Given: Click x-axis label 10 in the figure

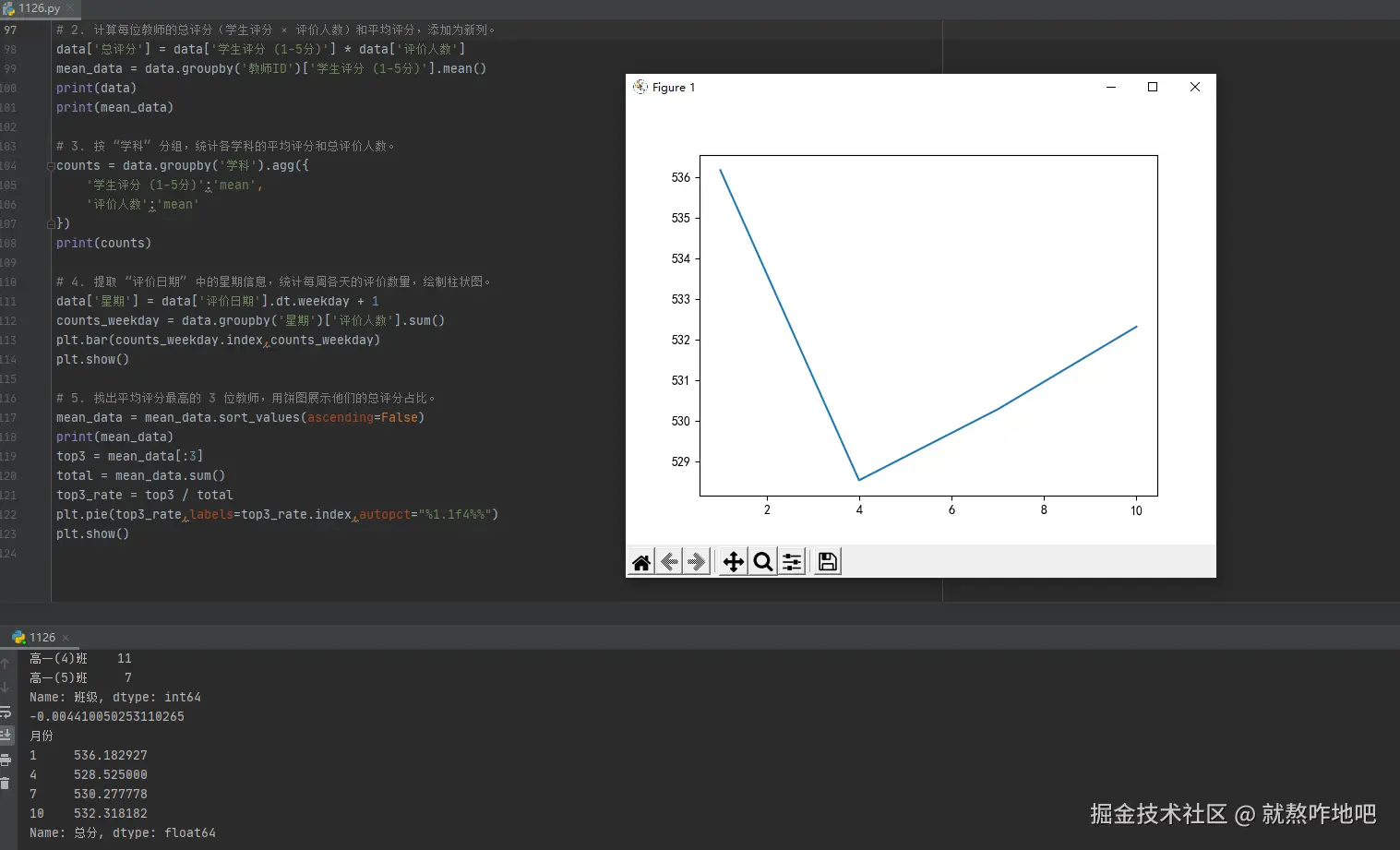Looking at the screenshot, I should [1136, 510].
